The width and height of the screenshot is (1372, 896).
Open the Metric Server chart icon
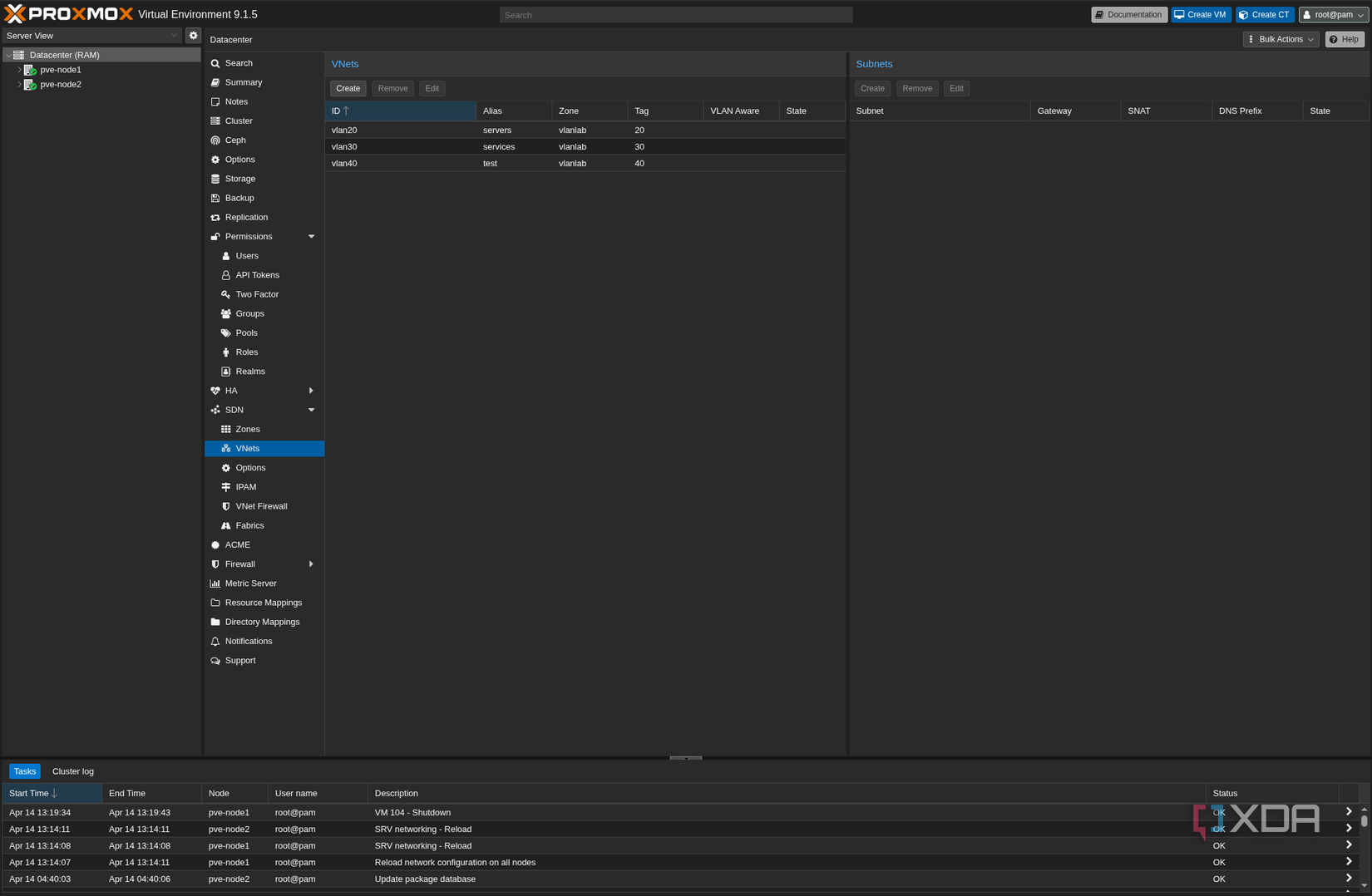[215, 583]
